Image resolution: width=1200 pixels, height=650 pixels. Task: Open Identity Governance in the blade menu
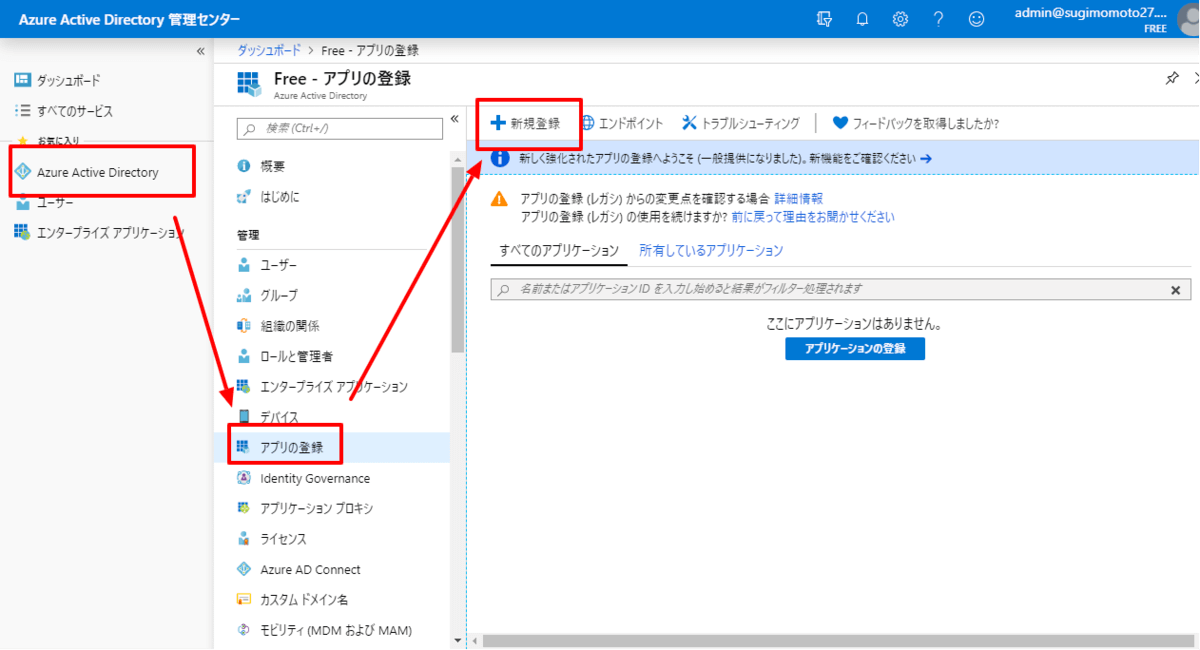click(315, 478)
